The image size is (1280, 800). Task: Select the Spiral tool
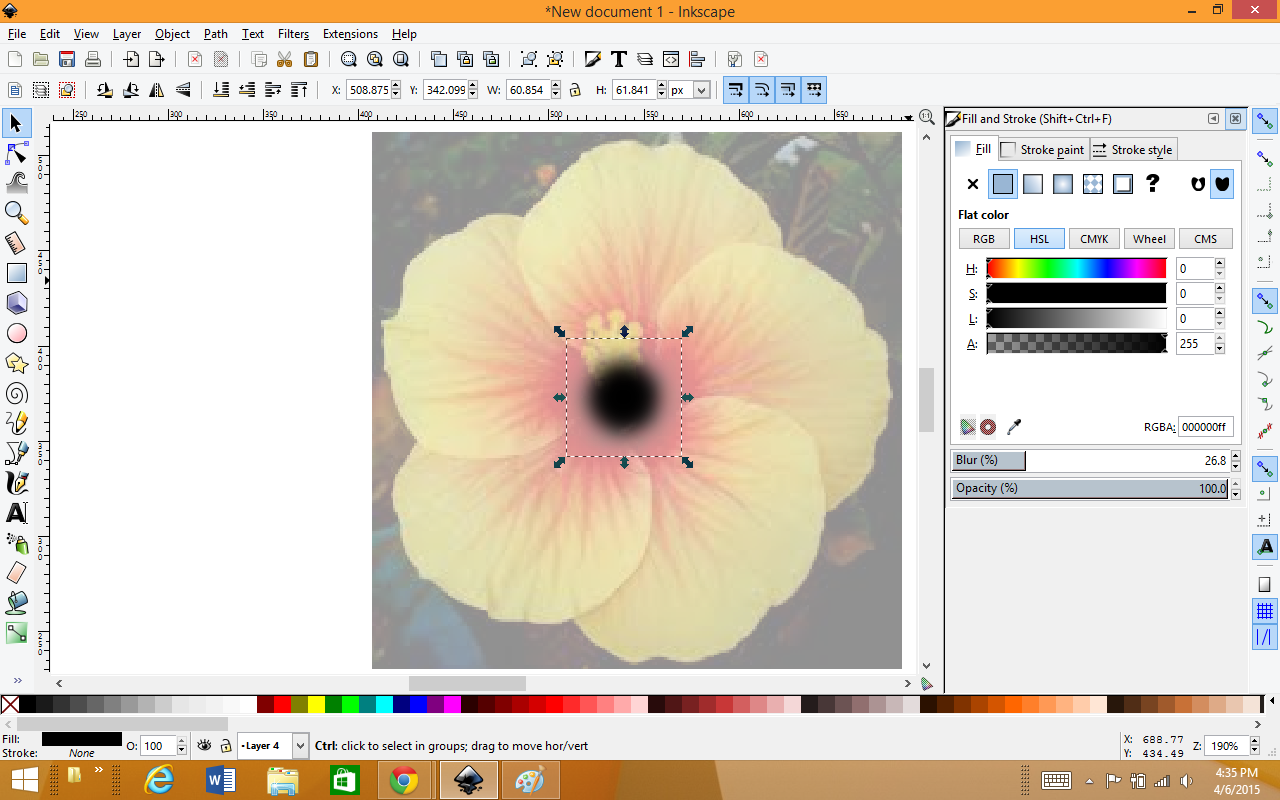coord(17,393)
